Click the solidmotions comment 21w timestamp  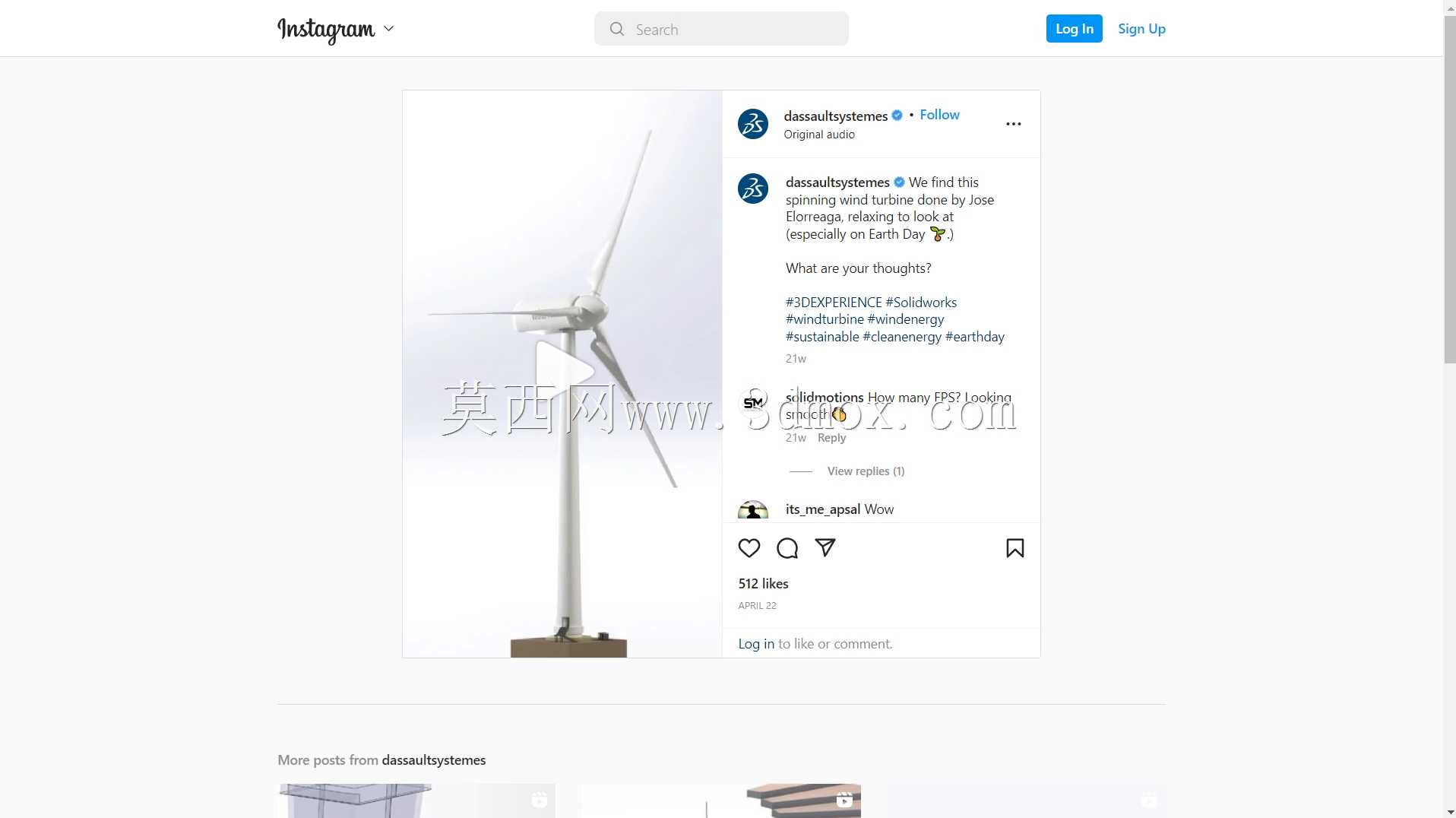[796, 438]
